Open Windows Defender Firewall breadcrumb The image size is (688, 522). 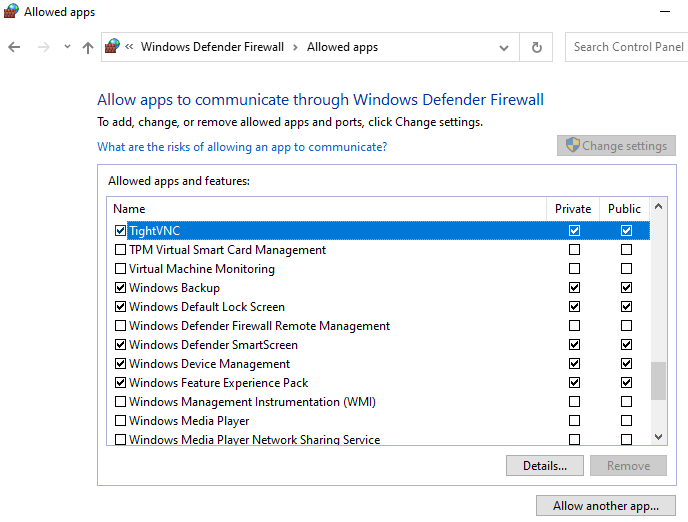tap(212, 47)
